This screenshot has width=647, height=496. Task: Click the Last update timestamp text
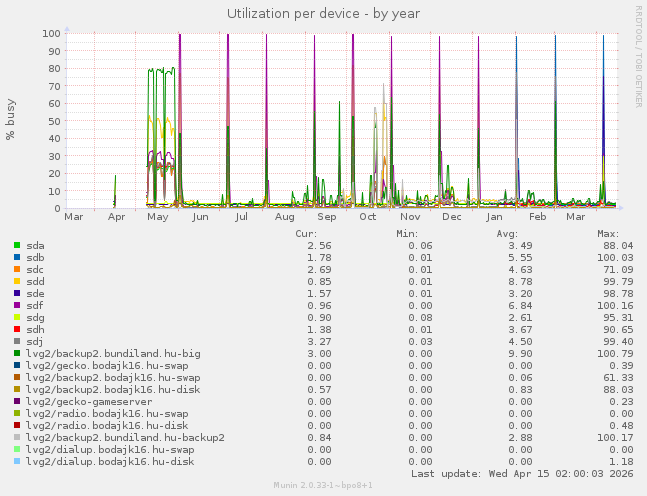point(522,473)
